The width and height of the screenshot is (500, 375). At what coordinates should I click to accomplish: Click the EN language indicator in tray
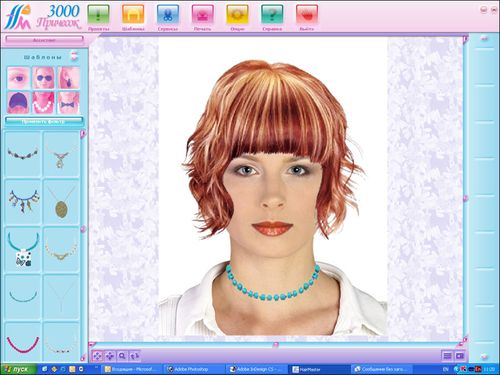tap(446, 369)
